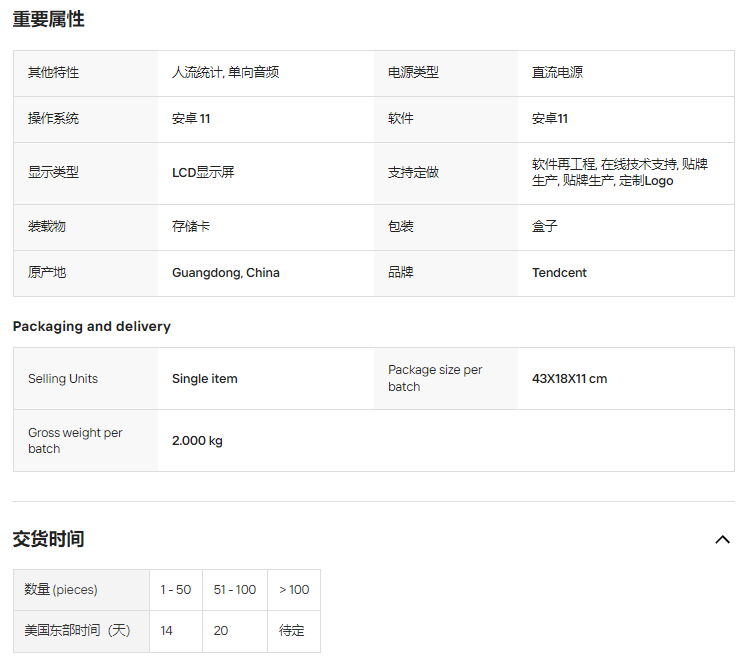Click the 其他特性 label cell
754x666 pixels.
click(x=86, y=73)
